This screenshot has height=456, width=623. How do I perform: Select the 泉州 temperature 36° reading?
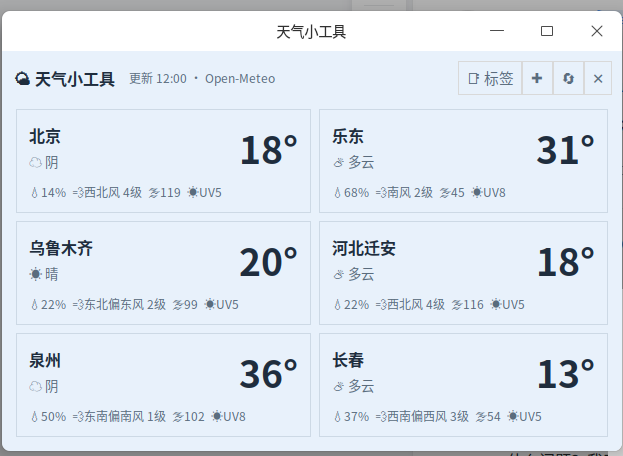269,374
